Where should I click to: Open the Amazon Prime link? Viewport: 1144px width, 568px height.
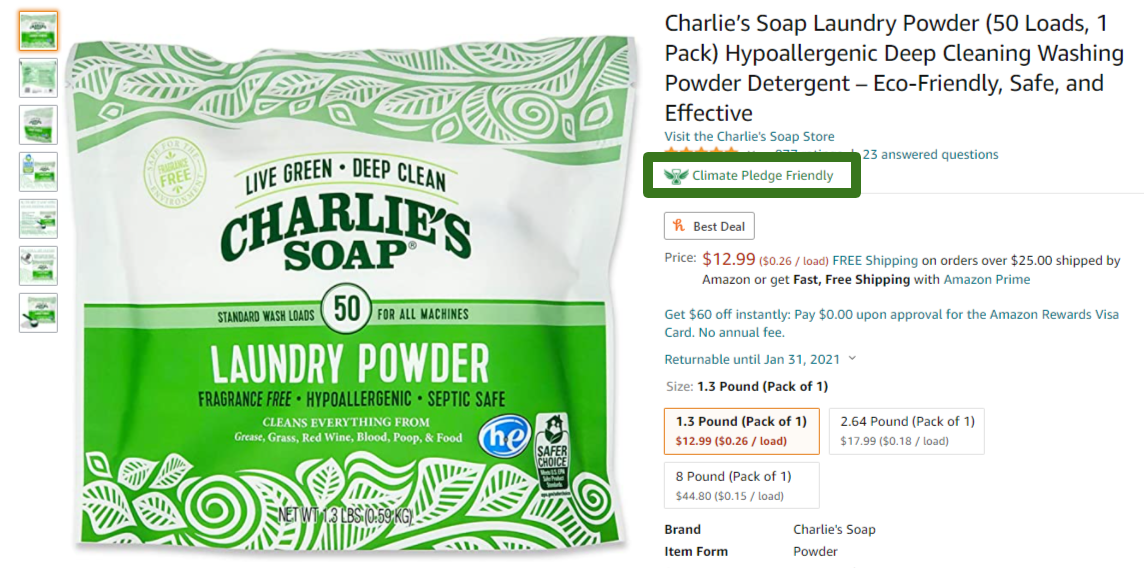(986, 279)
